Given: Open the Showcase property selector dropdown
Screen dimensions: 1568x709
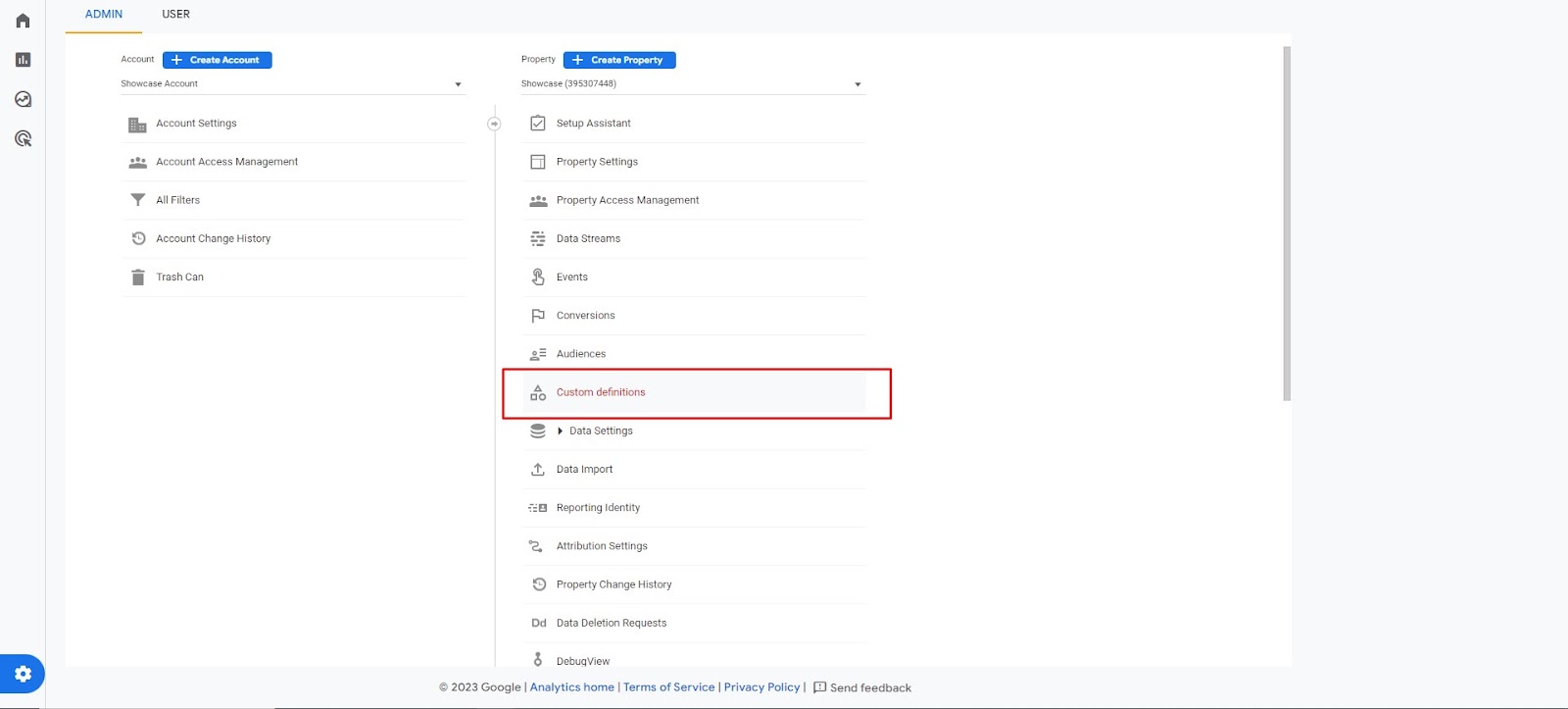Looking at the screenshot, I should pos(693,84).
